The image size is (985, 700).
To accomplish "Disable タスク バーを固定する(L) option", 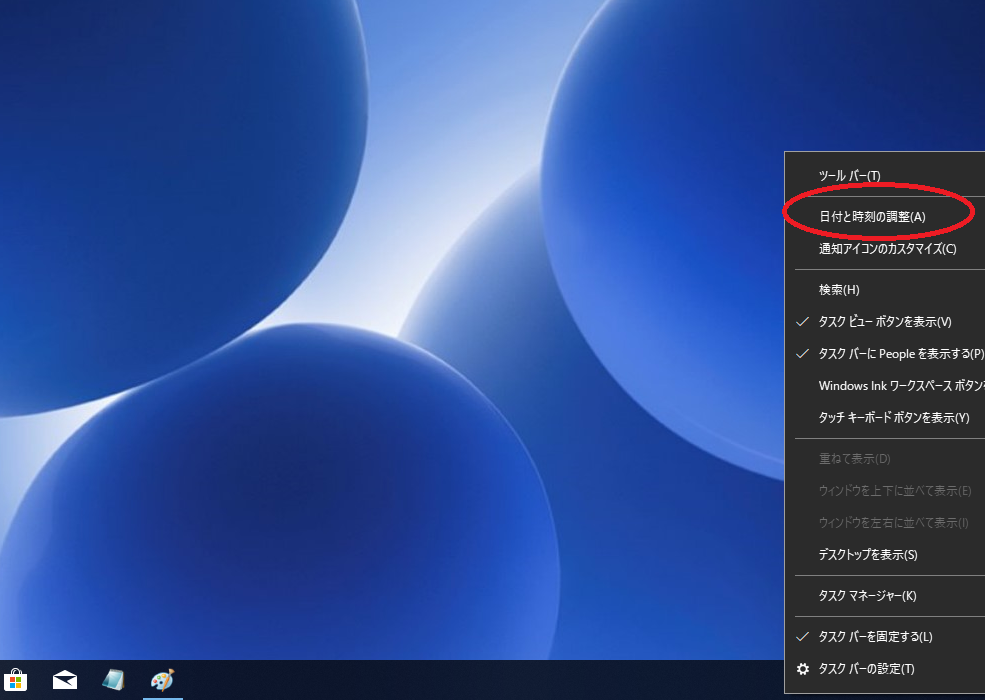I will (x=875, y=637).
